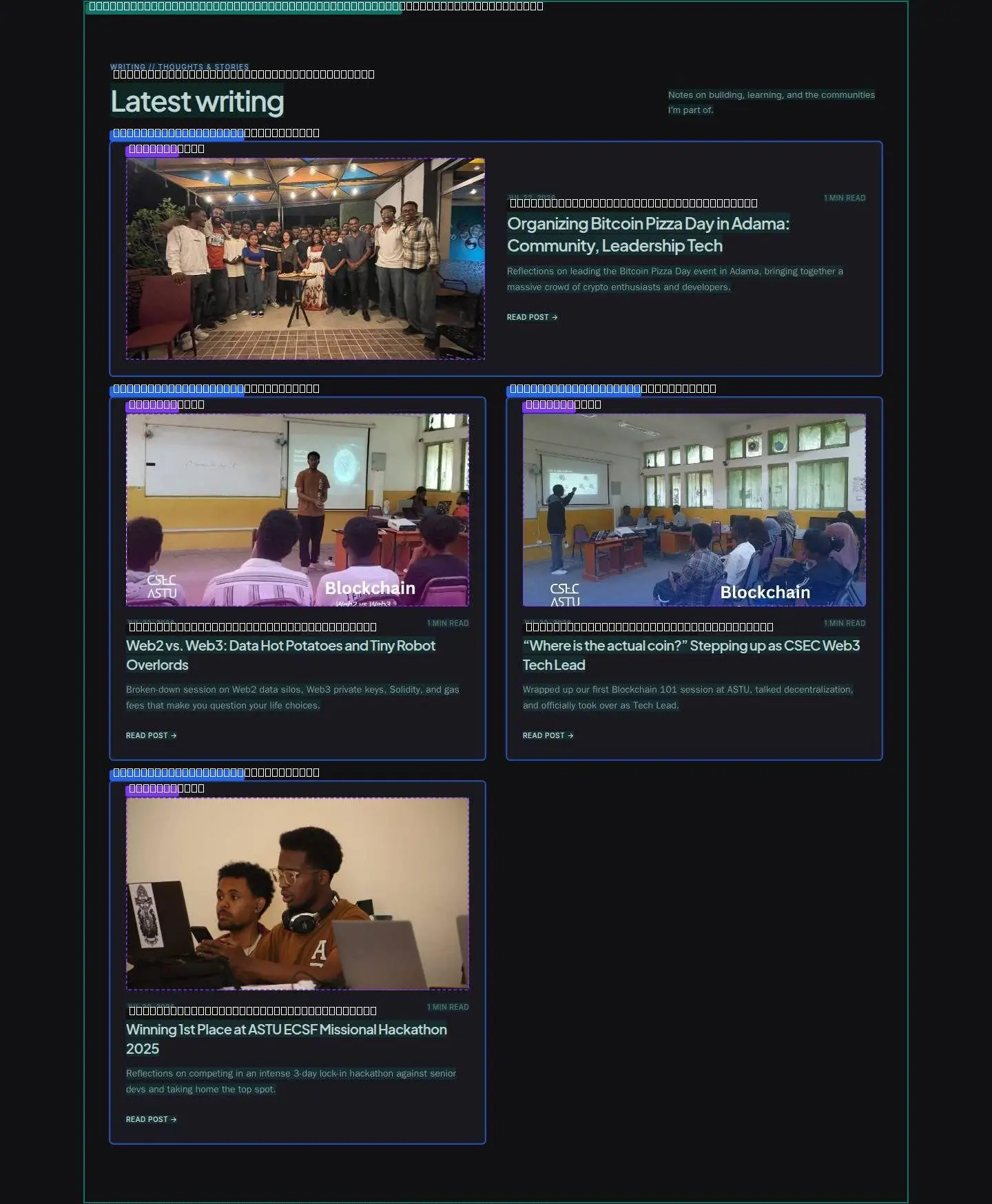Image resolution: width=992 pixels, height=1204 pixels.
Task: Open the "Where is the actual coin?" title
Action: (x=692, y=655)
